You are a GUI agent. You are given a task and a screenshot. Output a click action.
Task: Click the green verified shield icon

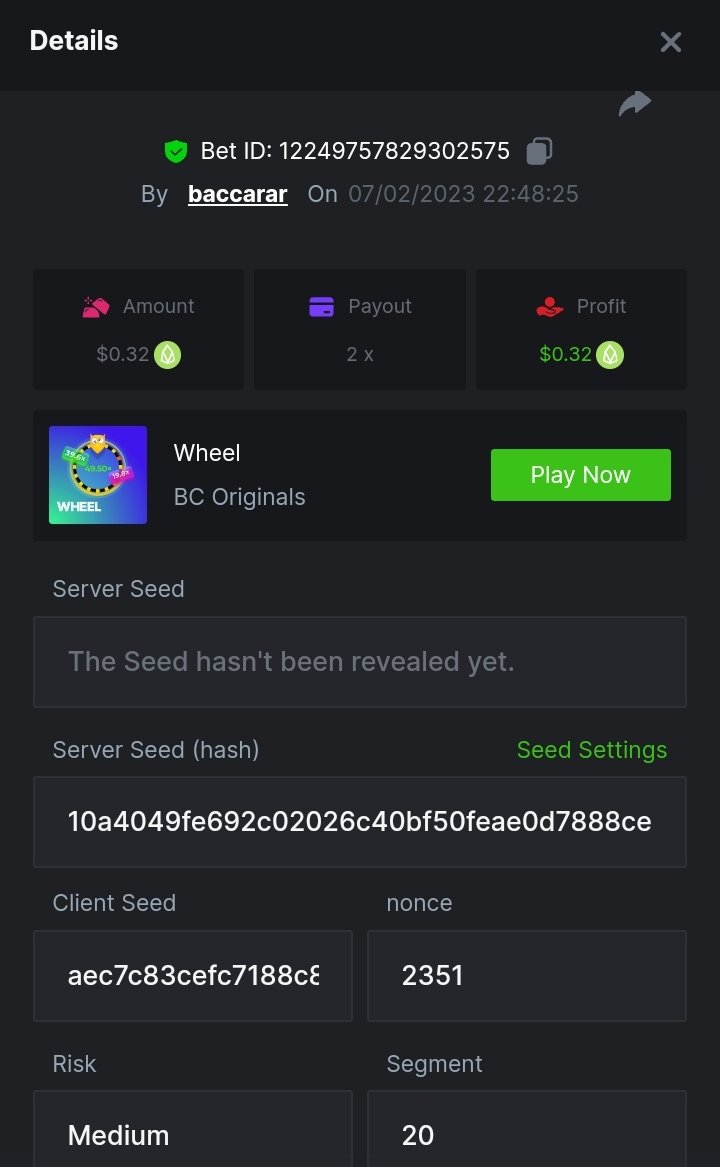pyautogui.click(x=176, y=152)
